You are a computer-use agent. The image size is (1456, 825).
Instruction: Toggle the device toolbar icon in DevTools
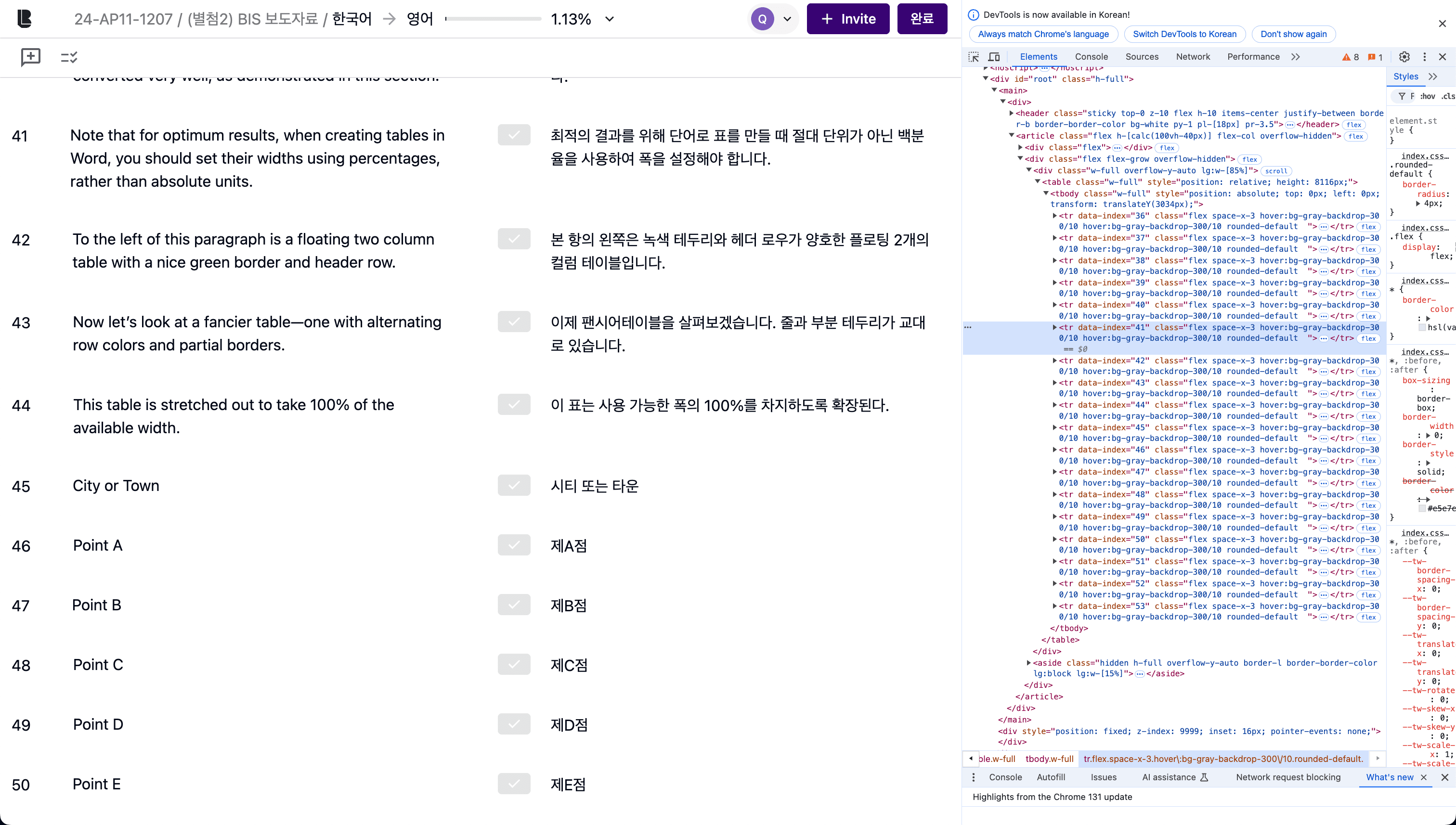pos(994,57)
